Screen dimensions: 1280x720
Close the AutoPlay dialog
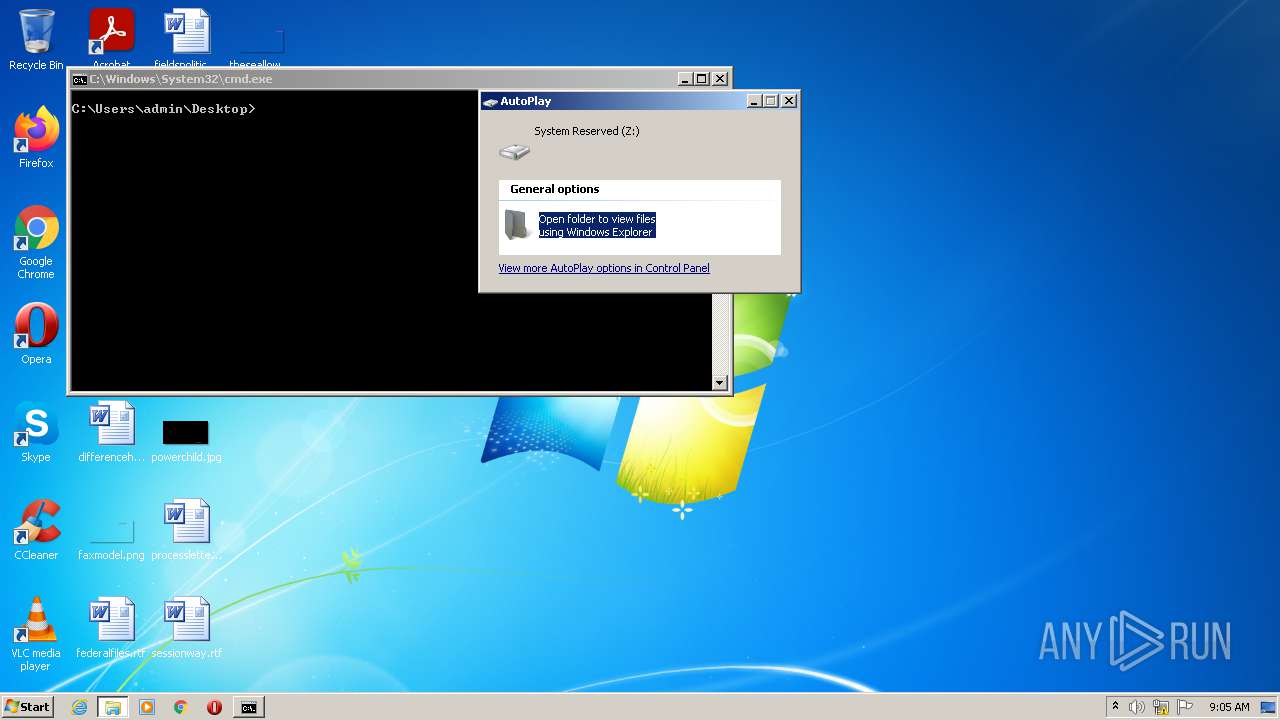click(789, 101)
